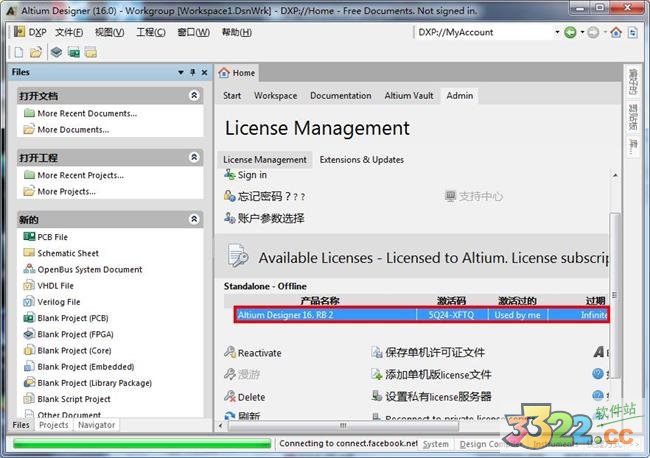Create a Blank Project (PCB)
The height and width of the screenshot is (458, 650).
pos(66,318)
